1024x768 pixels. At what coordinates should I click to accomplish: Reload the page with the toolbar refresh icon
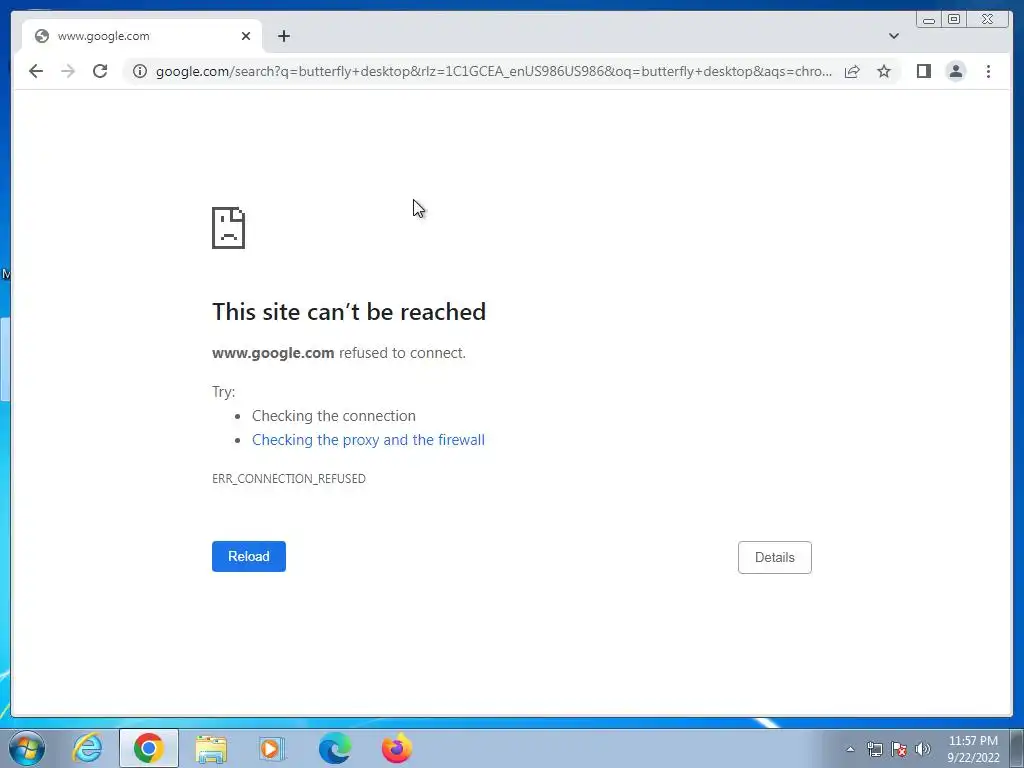[100, 71]
